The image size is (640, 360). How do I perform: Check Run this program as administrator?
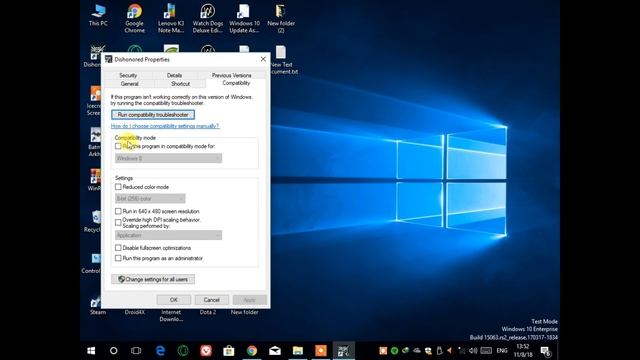[118, 258]
